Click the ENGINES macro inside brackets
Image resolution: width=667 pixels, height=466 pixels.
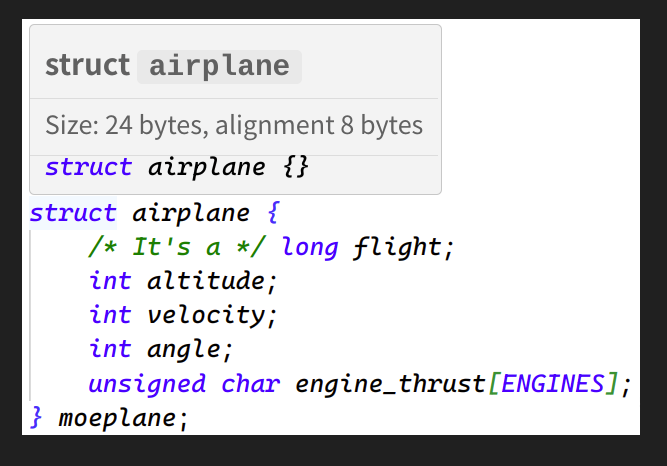click(554, 383)
